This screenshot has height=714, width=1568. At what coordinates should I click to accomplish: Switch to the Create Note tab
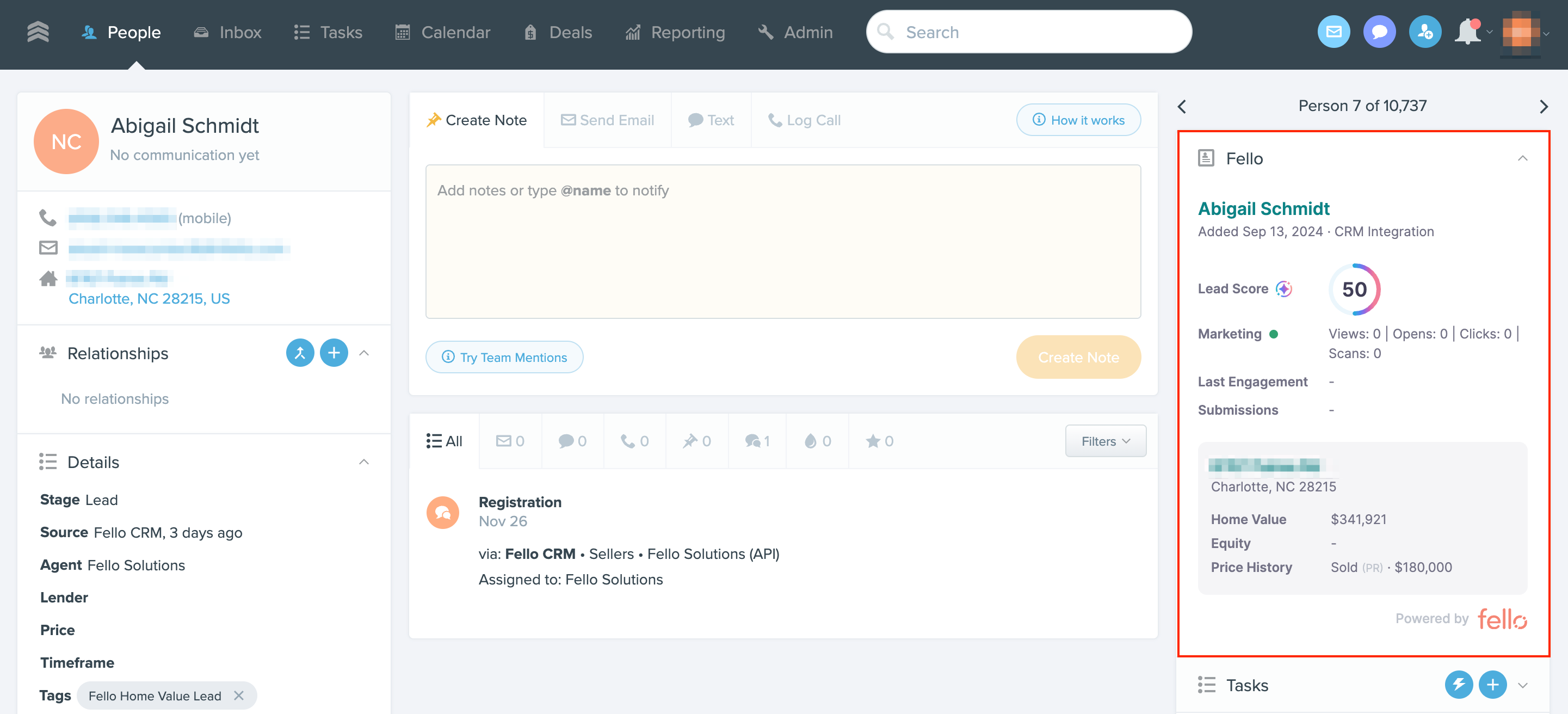click(477, 120)
